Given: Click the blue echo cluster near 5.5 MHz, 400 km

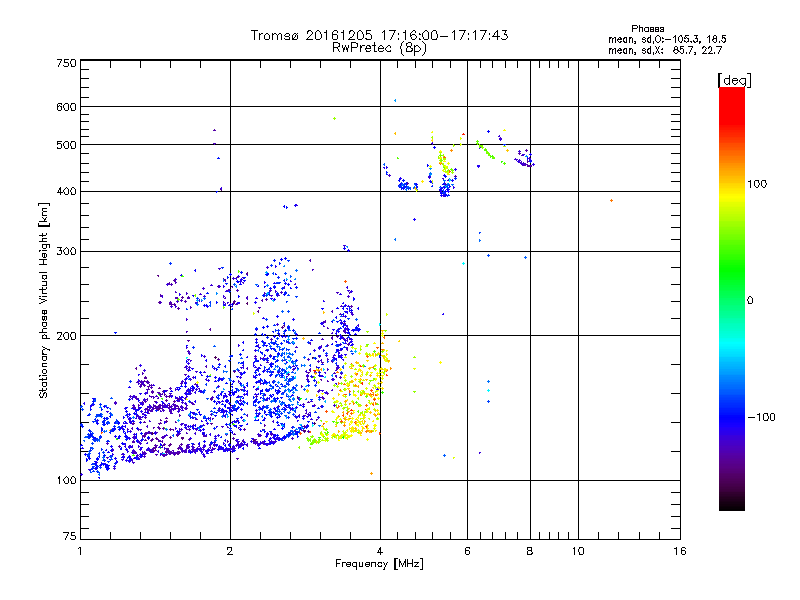Looking at the screenshot, I should coord(446,189).
